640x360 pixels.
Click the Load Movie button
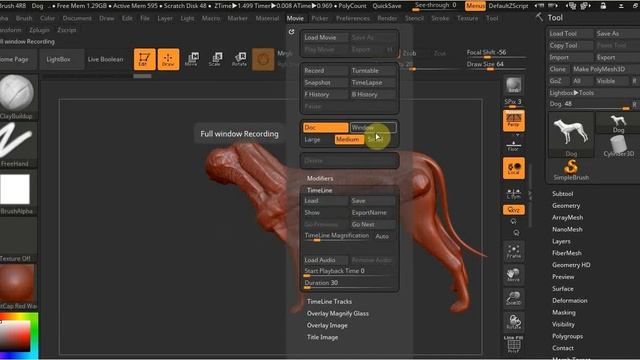click(x=325, y=38)
